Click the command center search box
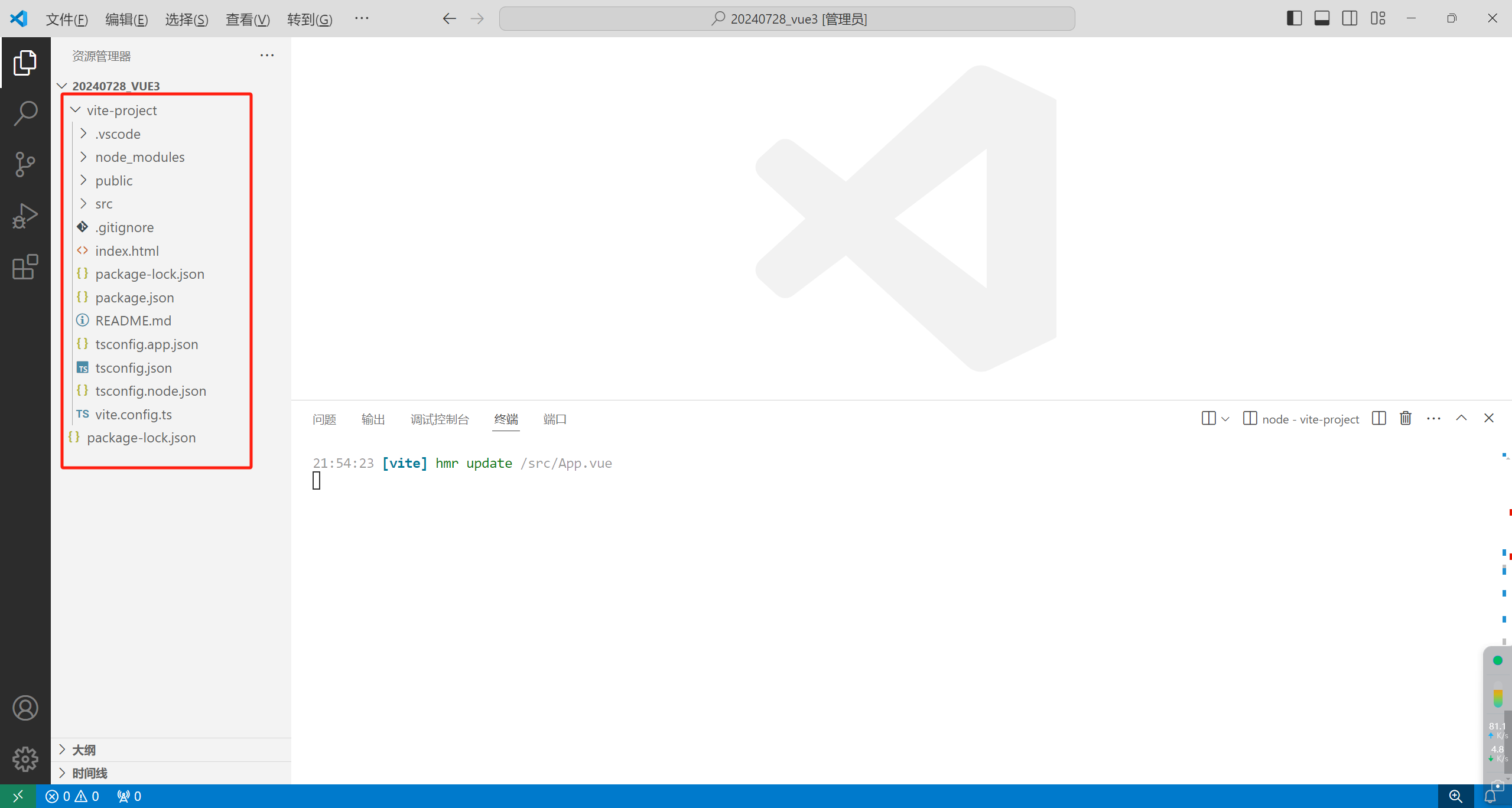The image size is (1512, 808). coord(787,19)
